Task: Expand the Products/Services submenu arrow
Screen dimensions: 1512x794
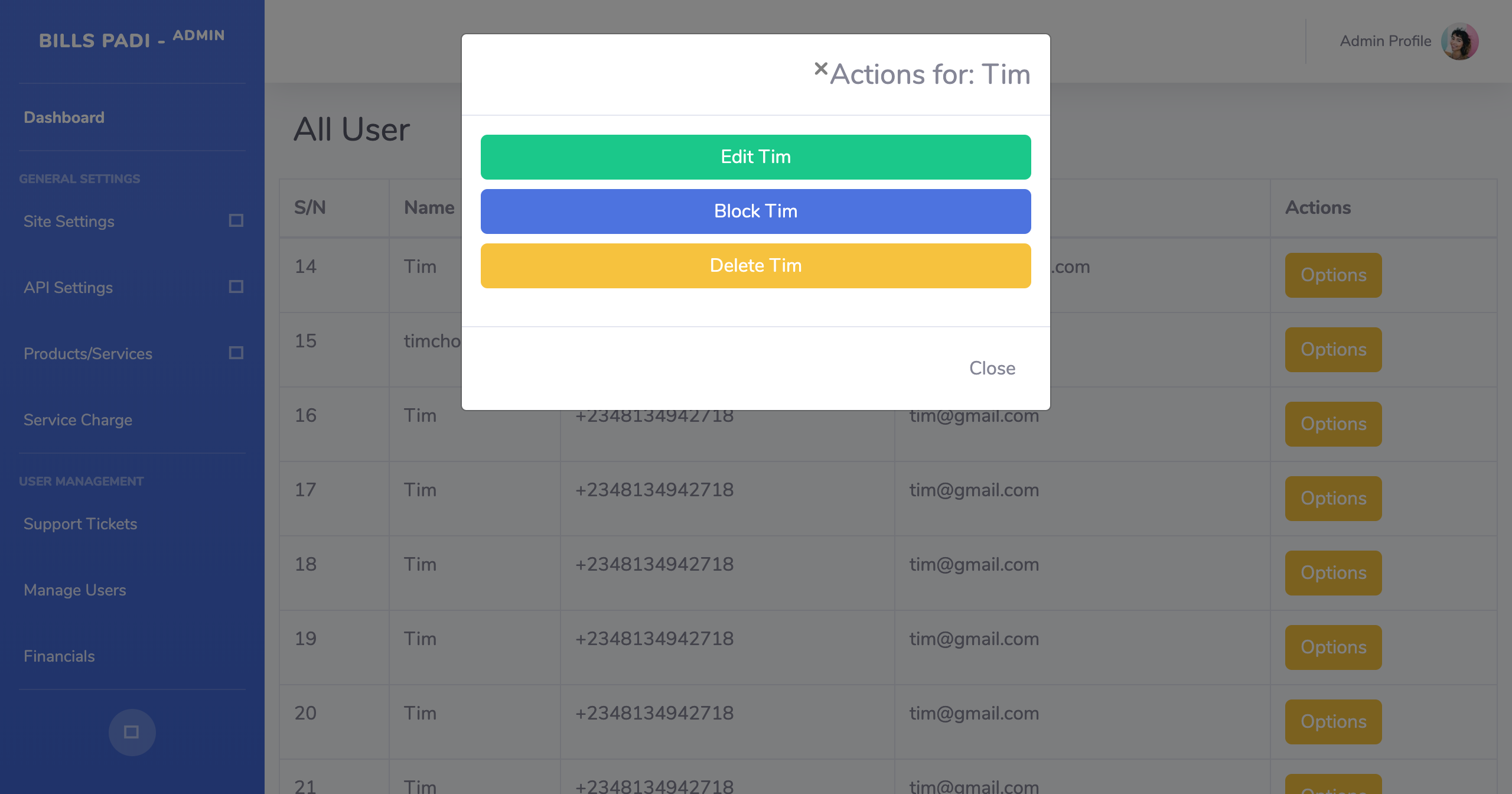Action: (x=236, y=353)
